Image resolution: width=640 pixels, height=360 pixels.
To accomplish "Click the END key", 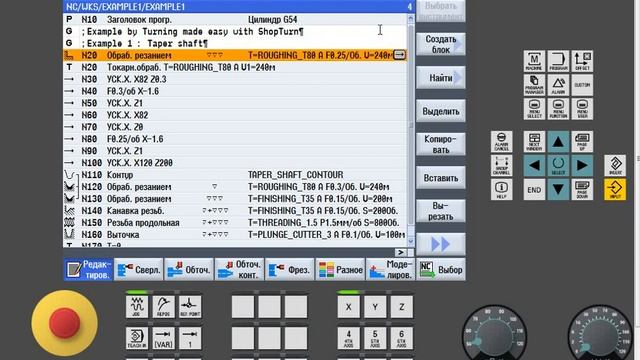I will (x=534, y=190).
